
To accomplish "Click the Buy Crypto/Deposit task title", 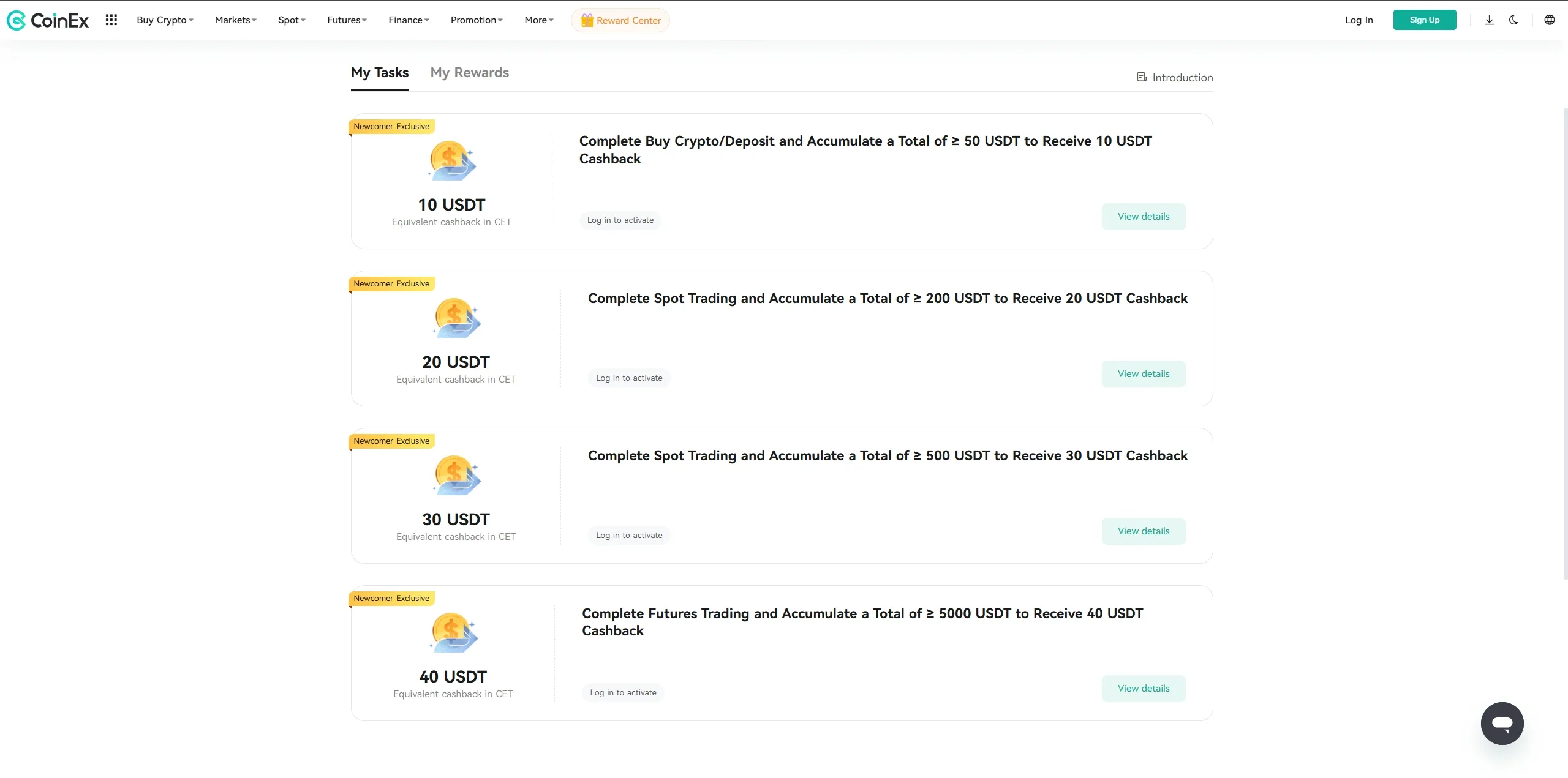I will [x=865, y=150].
